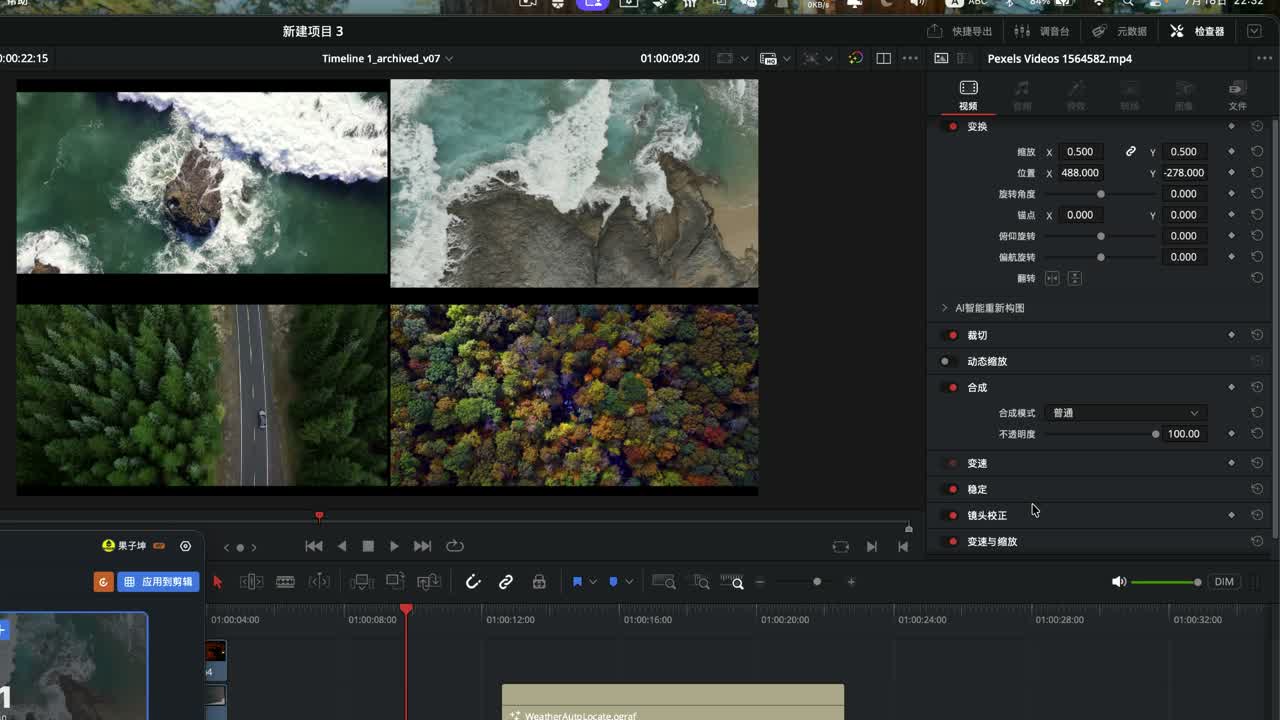
Task: Toggle the snapping magnet icon
Action: [473, 582]
